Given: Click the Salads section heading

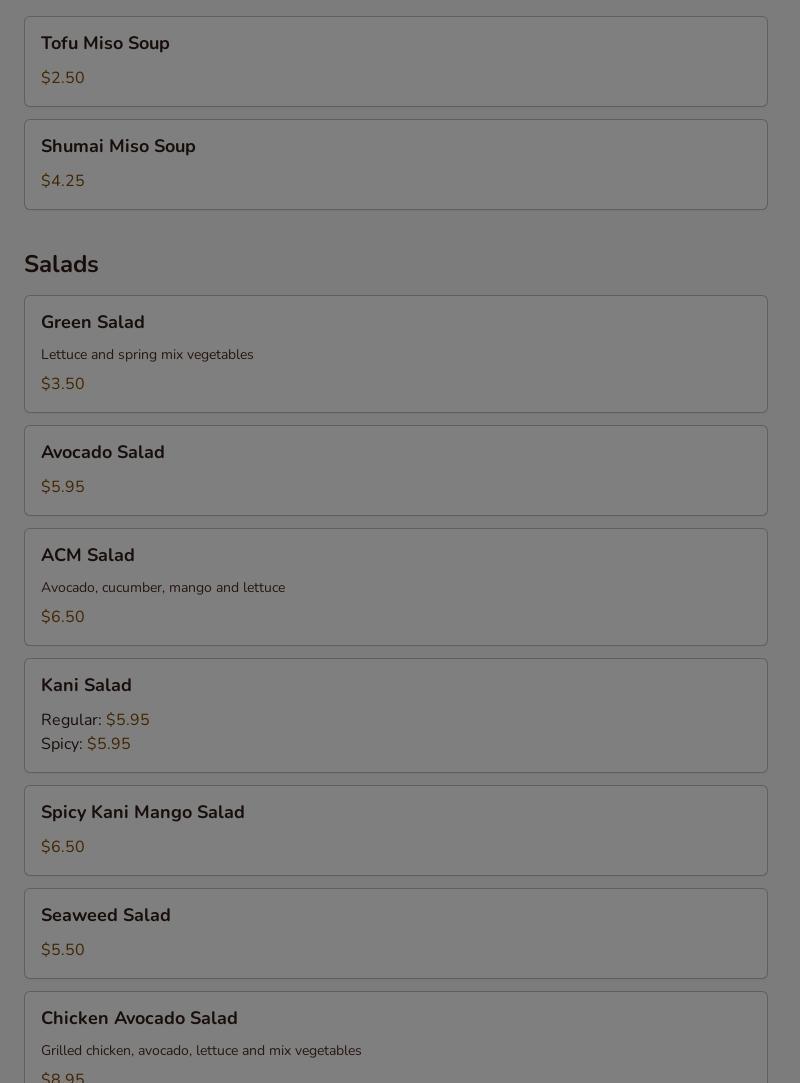Looking at the screenshot, I should (61, 264).
